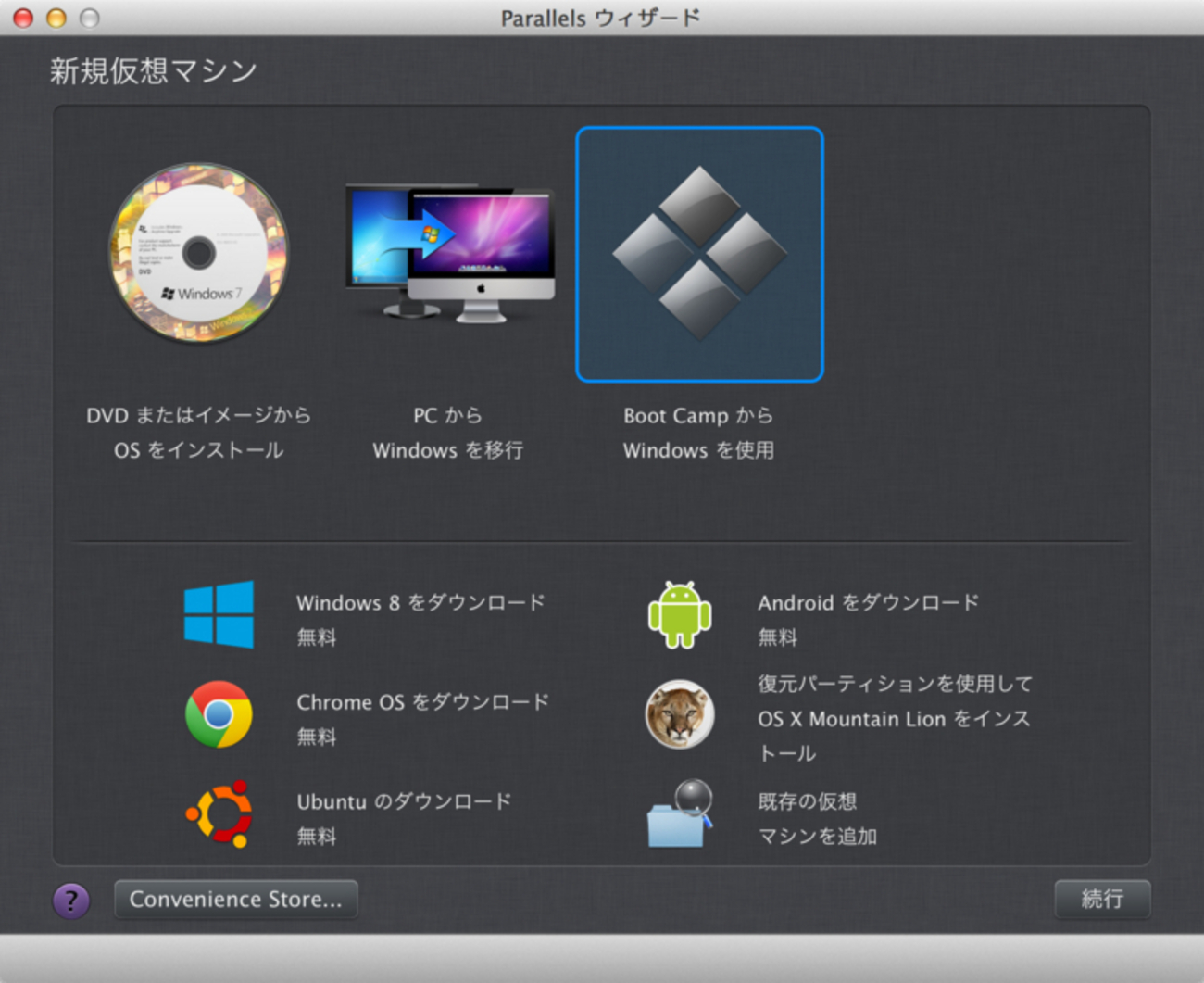The width and height of the screenshot is (1204, 983).
Task: Click the folder with magnifier icon
Action: pyautogui.click(x=680, y=813)
